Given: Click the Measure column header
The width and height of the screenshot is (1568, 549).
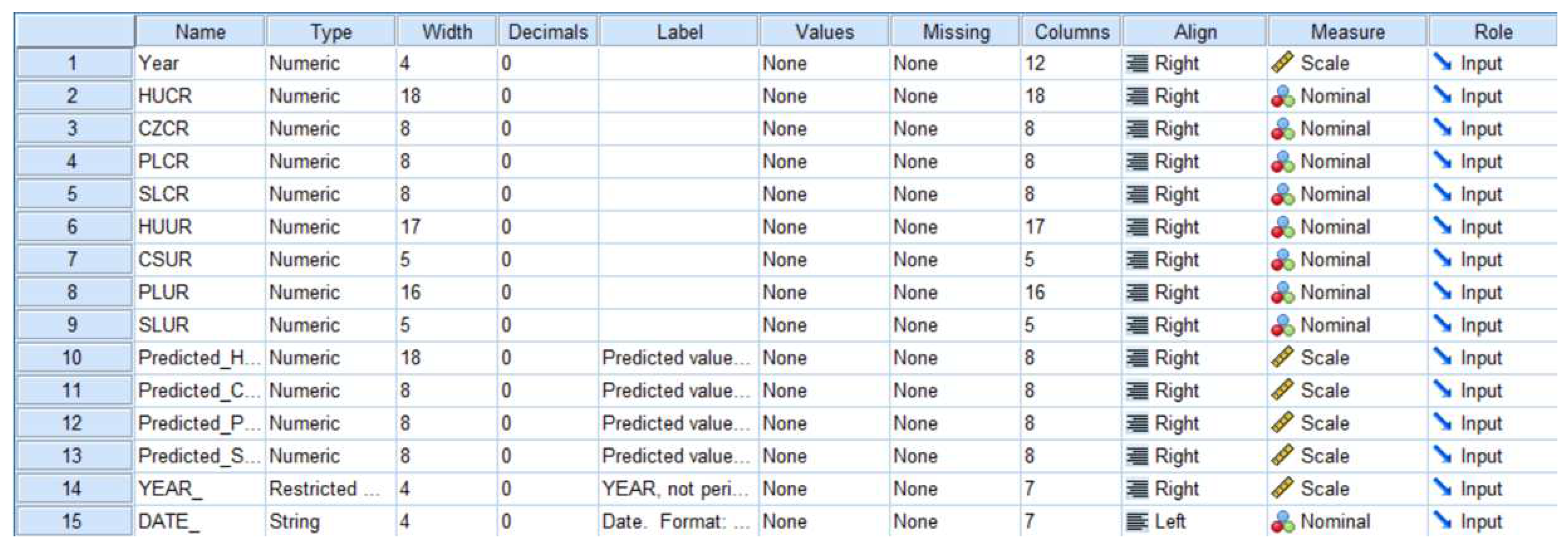Looking at the screenshot, I should coord(1347,32).
